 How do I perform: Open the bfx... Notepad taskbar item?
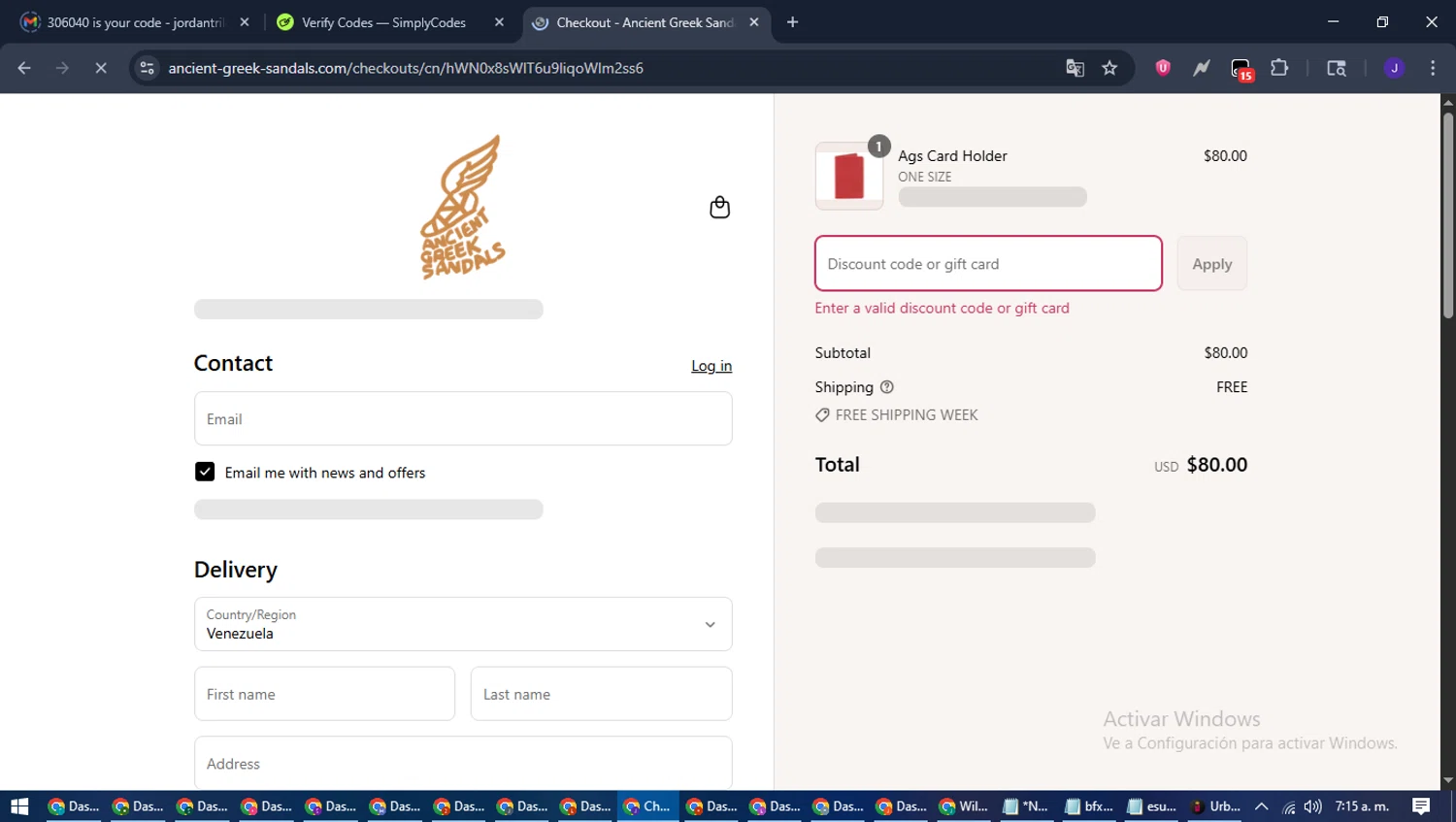[1088, 806]
